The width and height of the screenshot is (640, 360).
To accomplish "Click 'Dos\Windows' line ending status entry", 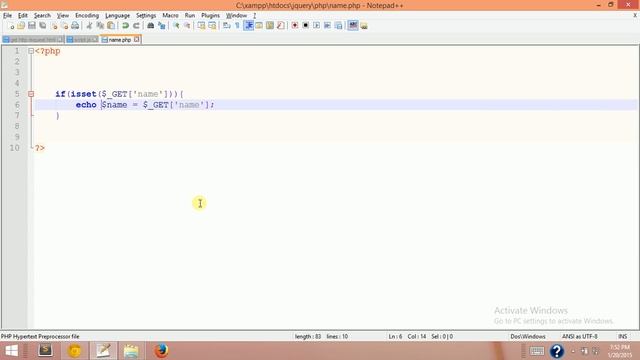I will pyautogui.click(x=528, y=336).
